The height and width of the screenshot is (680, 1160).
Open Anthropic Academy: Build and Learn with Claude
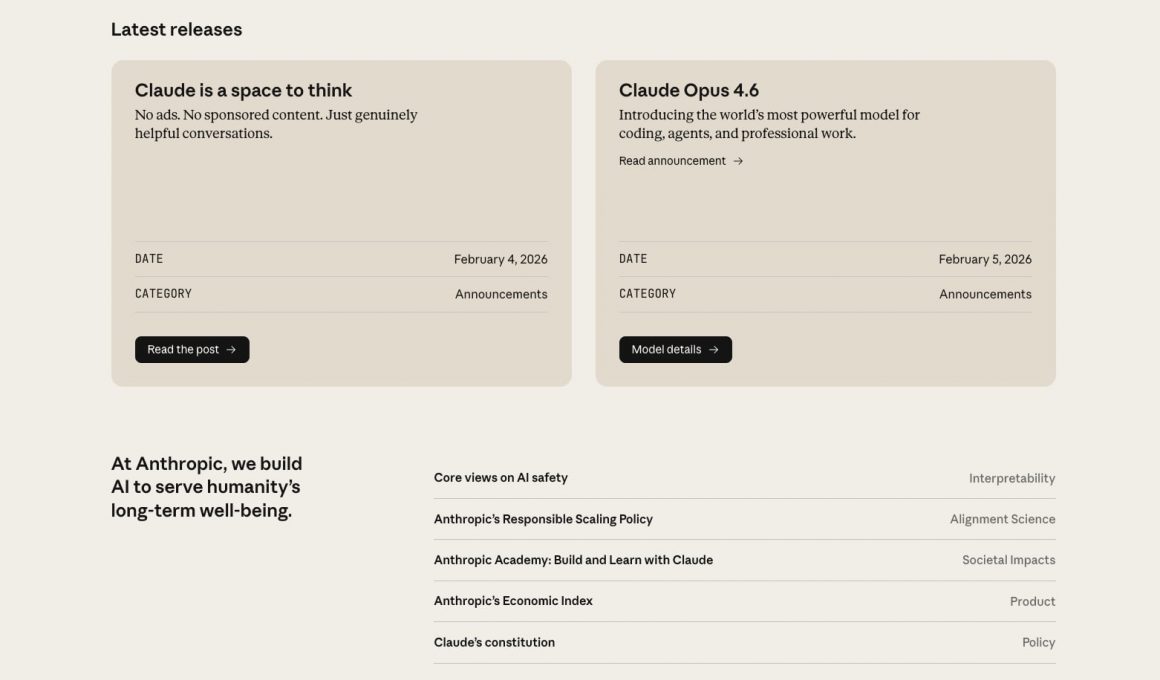[x=573, y=560]
